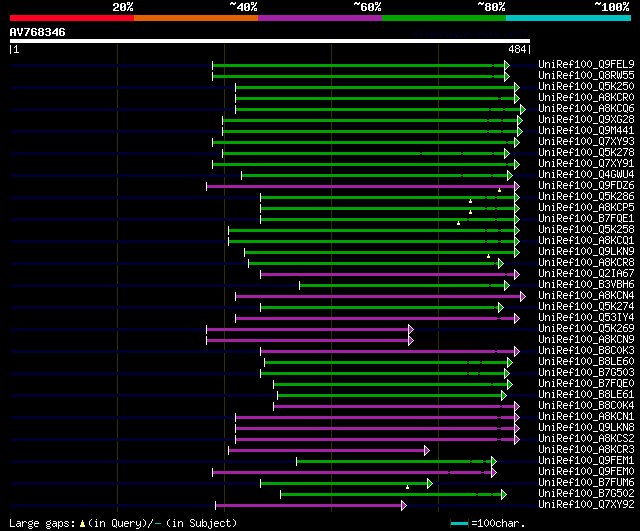Select the UniRef100_A8KCN4 label
Screen dimensions: 640x531
[x=586, y=295]
